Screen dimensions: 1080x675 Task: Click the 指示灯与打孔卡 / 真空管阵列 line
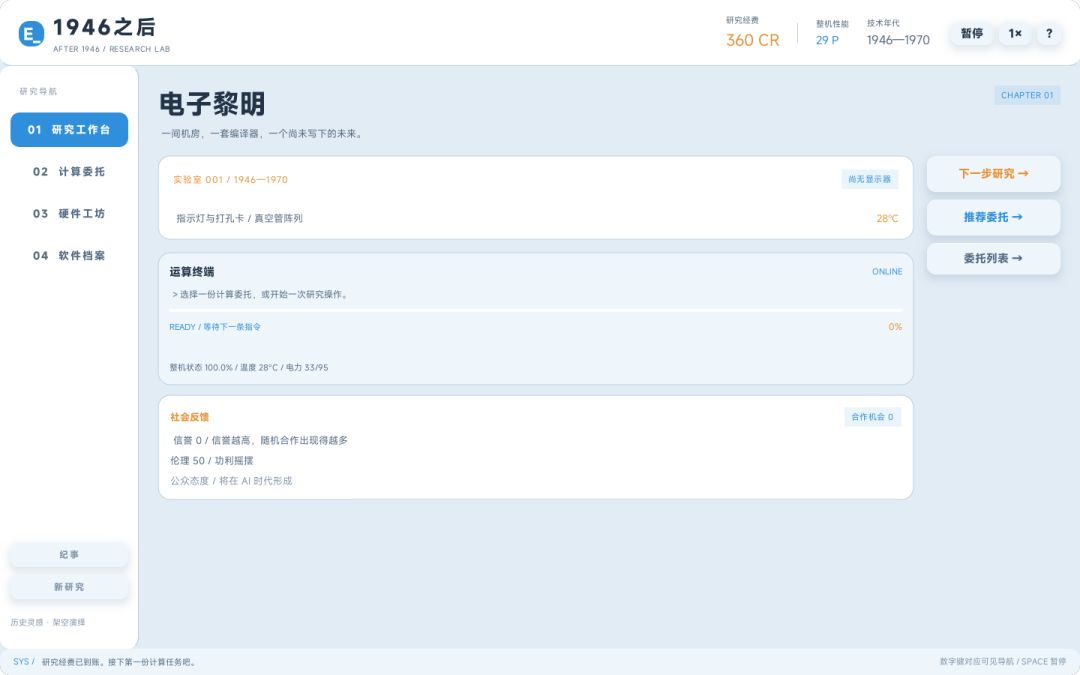[x=239, y=218]
